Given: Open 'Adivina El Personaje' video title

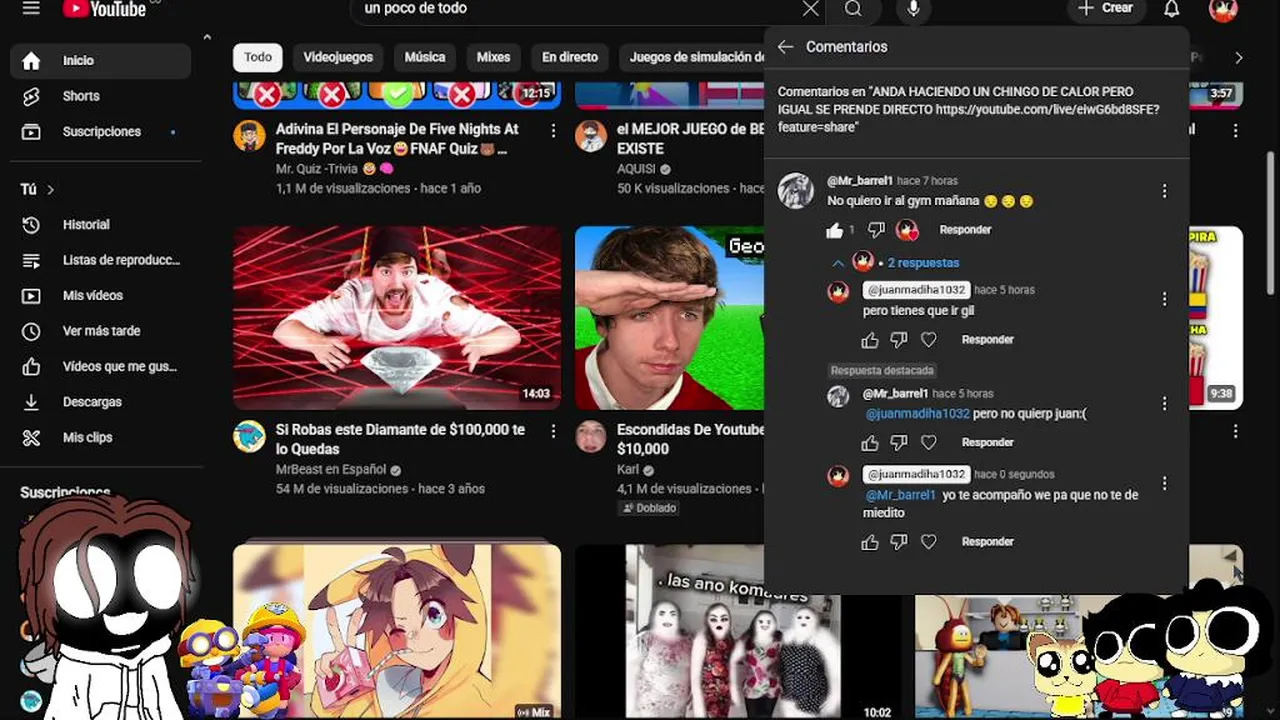Looking at the screenshot, I should click(398, 139).
